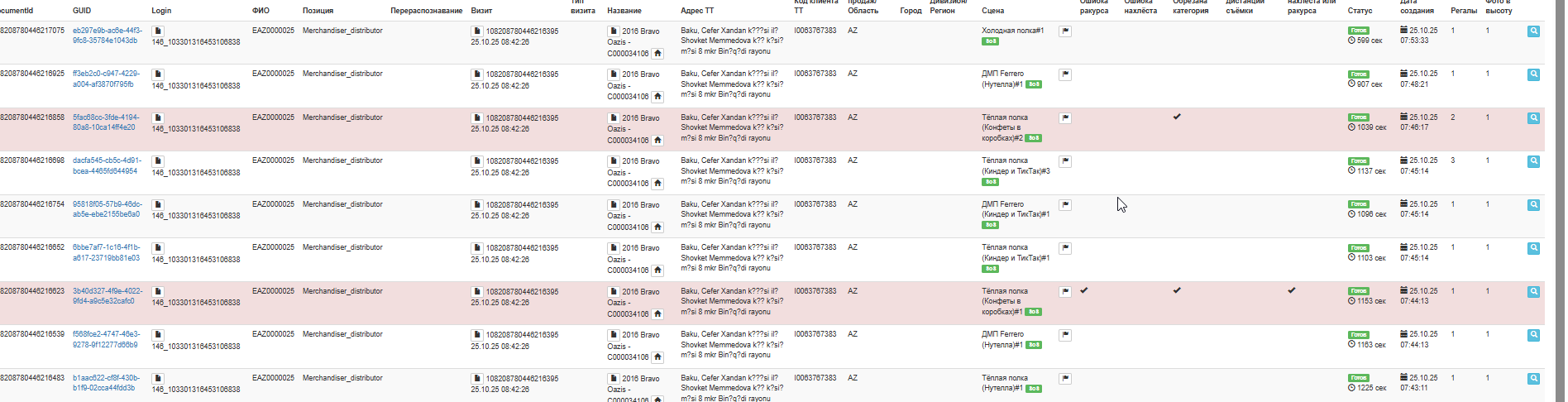Click visit document icon in 5fac68cc row

(477, 118)
